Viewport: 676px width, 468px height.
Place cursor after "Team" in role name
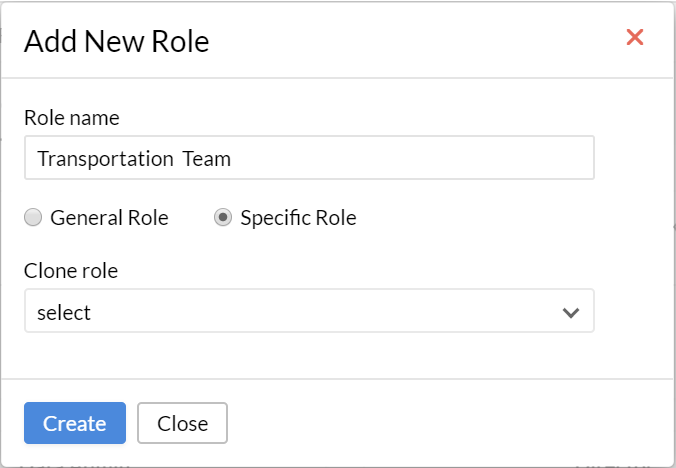[232, 159]
